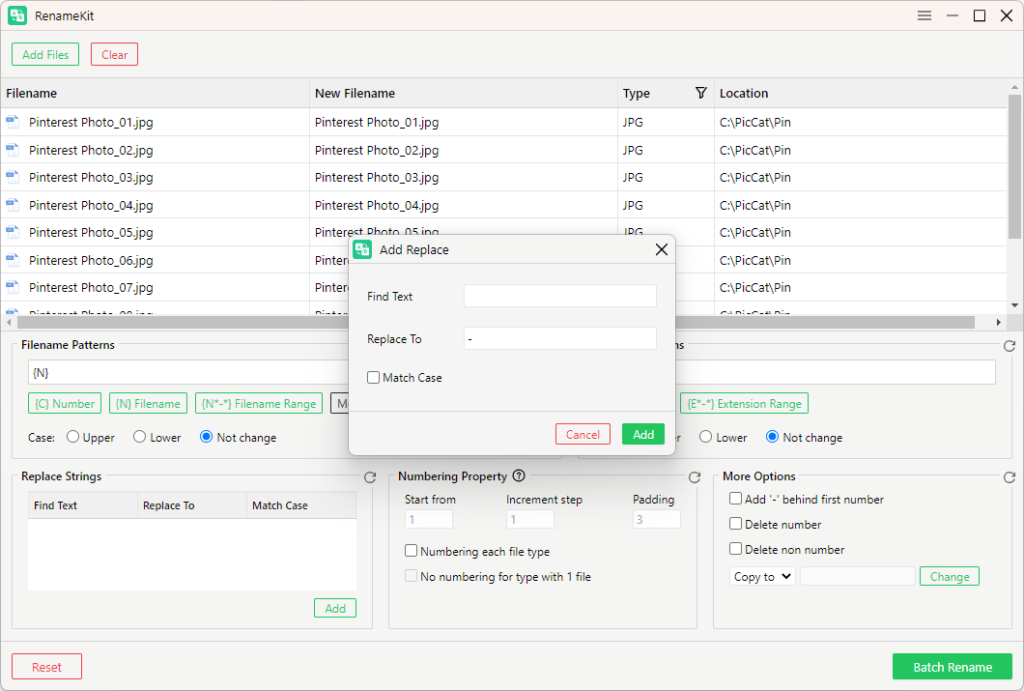This screenshot has height=691, width=1024.
Task: Click file icon of Pinterest Photo_06.jpg
Action: (x=12, y=260)
